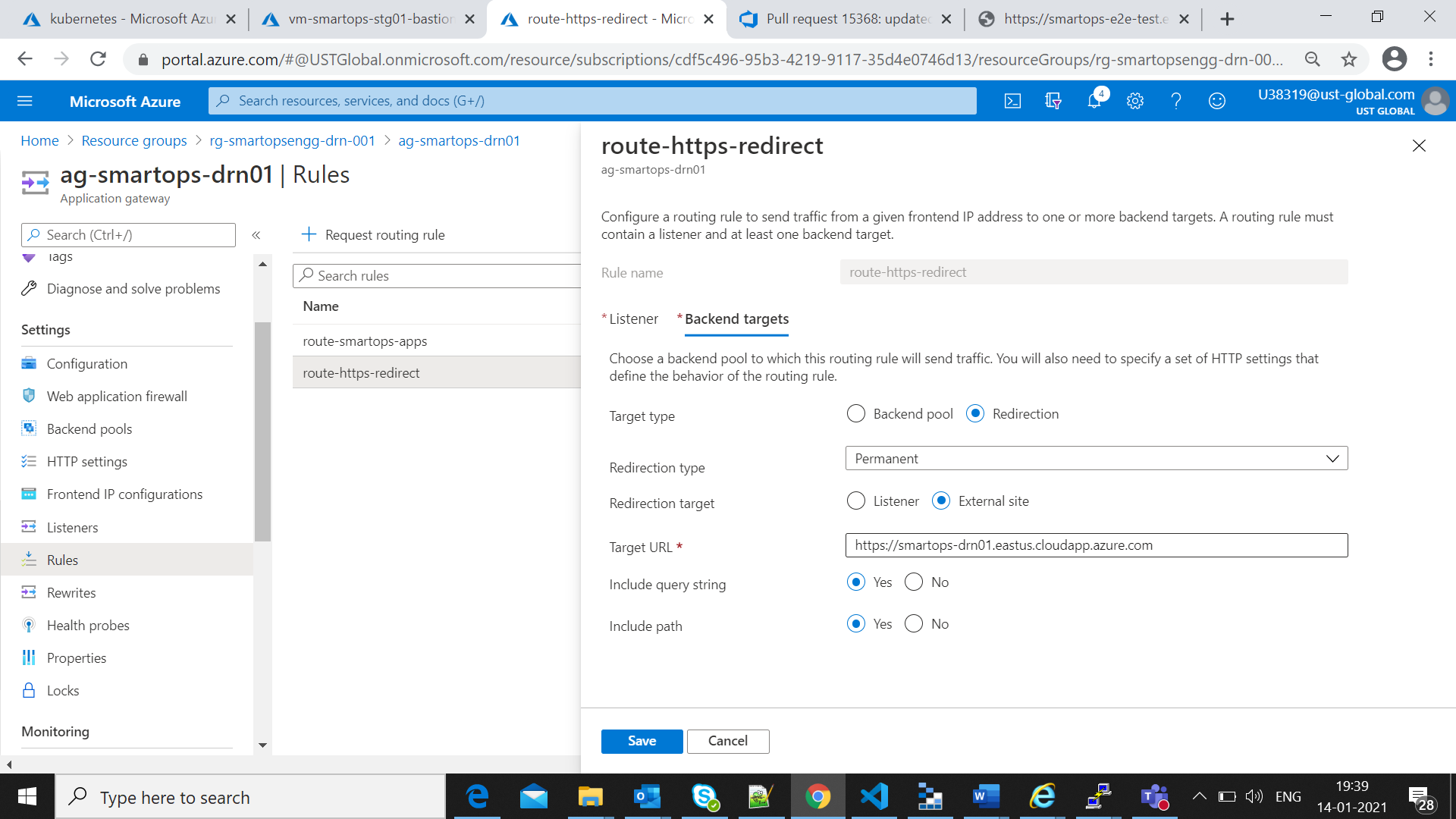Image resolution: width=1456 pixels, height=819 pixels.
Task: Switch to vm-smartops-stg01-bastion browser tab
Action: [x=367, y=19]
